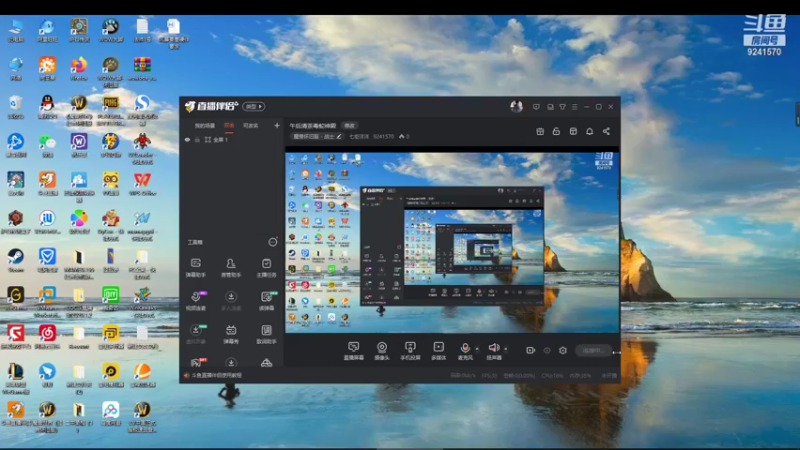Viewport: 800px width, 450px height.
Task: Open the room manager assistant person icon
Action: (231, 267)
